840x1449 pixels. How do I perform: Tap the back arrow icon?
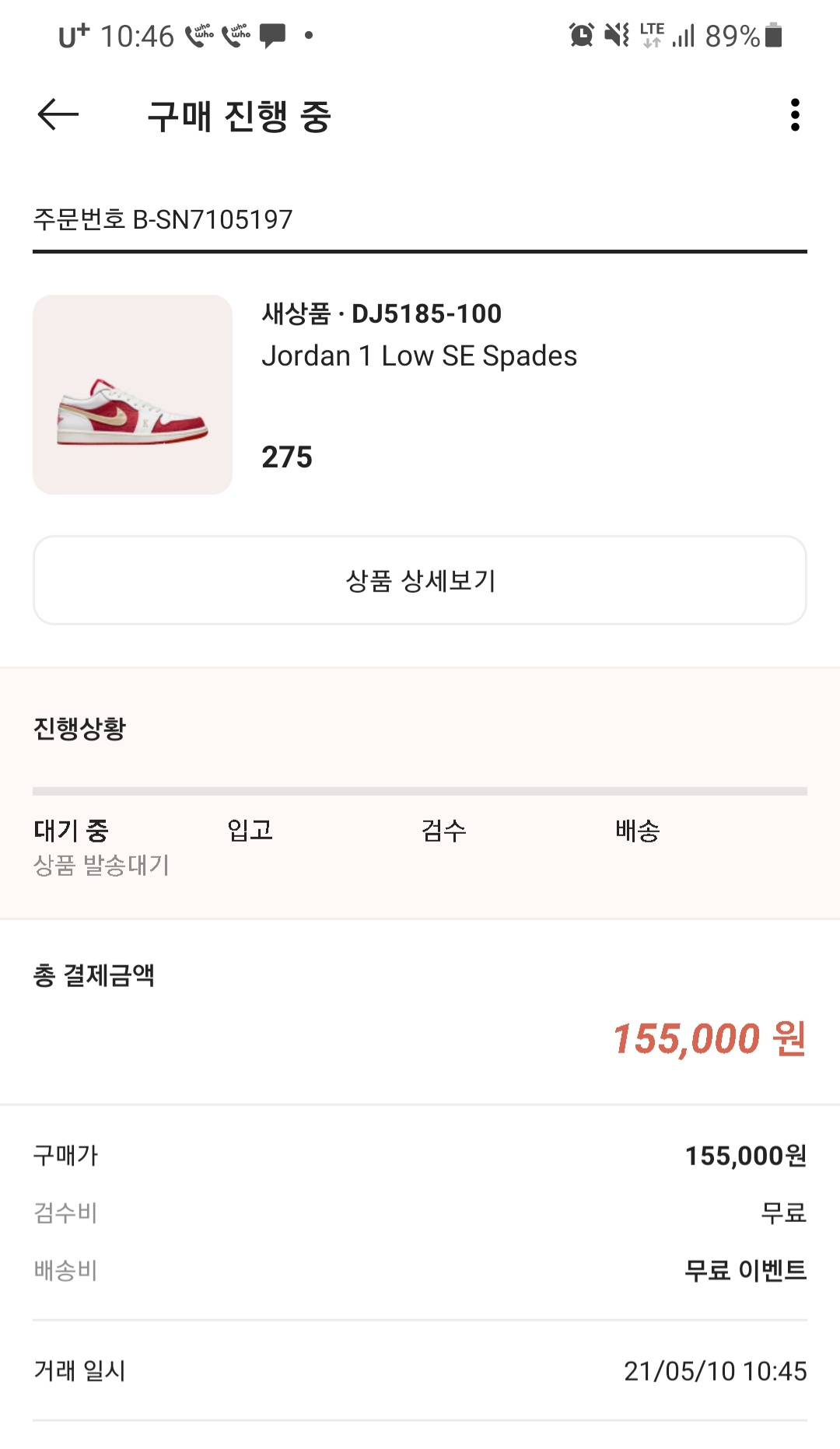58,115
